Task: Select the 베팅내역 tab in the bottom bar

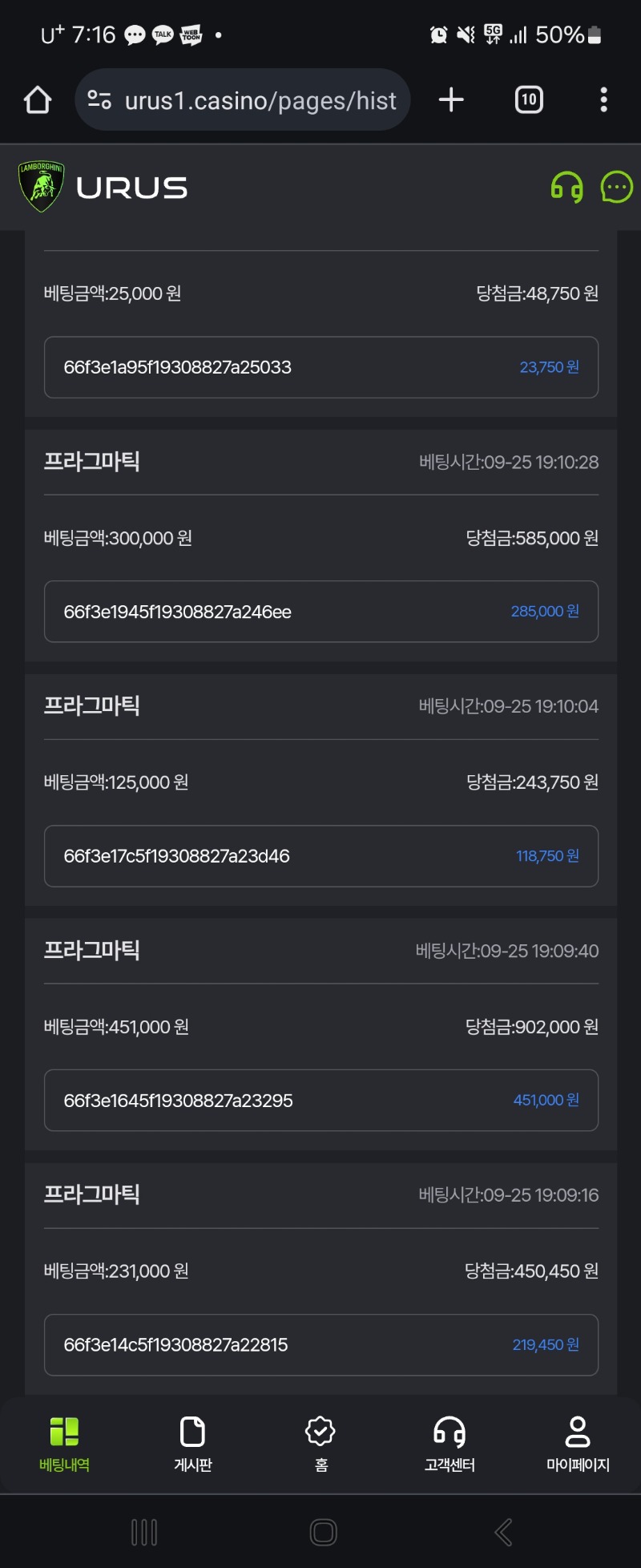Action: pyautogui.click(x=64, y=1444)
